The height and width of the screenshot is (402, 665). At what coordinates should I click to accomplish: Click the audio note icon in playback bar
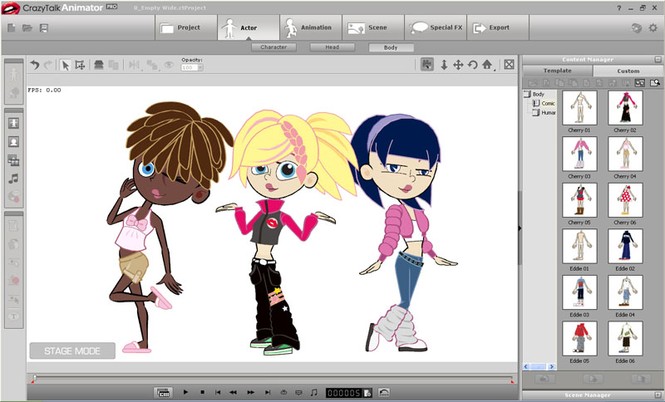pyautogui.click(x=314, y=392)
